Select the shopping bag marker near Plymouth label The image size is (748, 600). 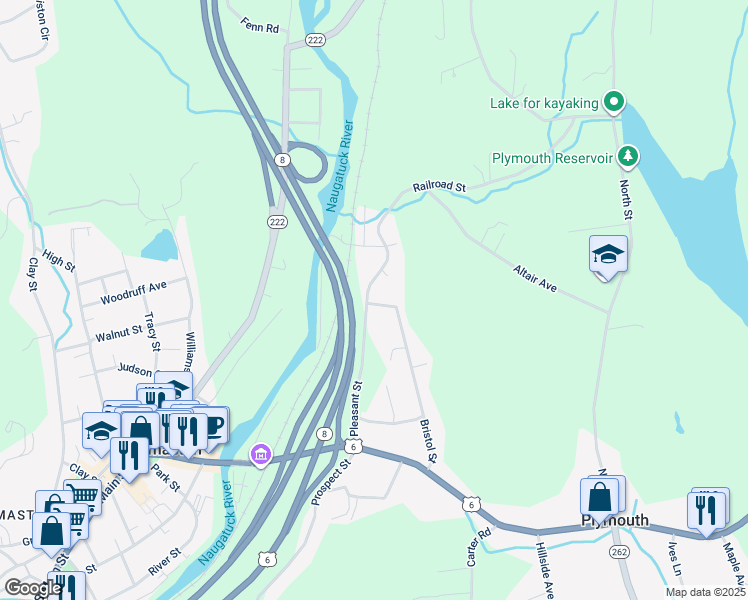pos(599,499)
